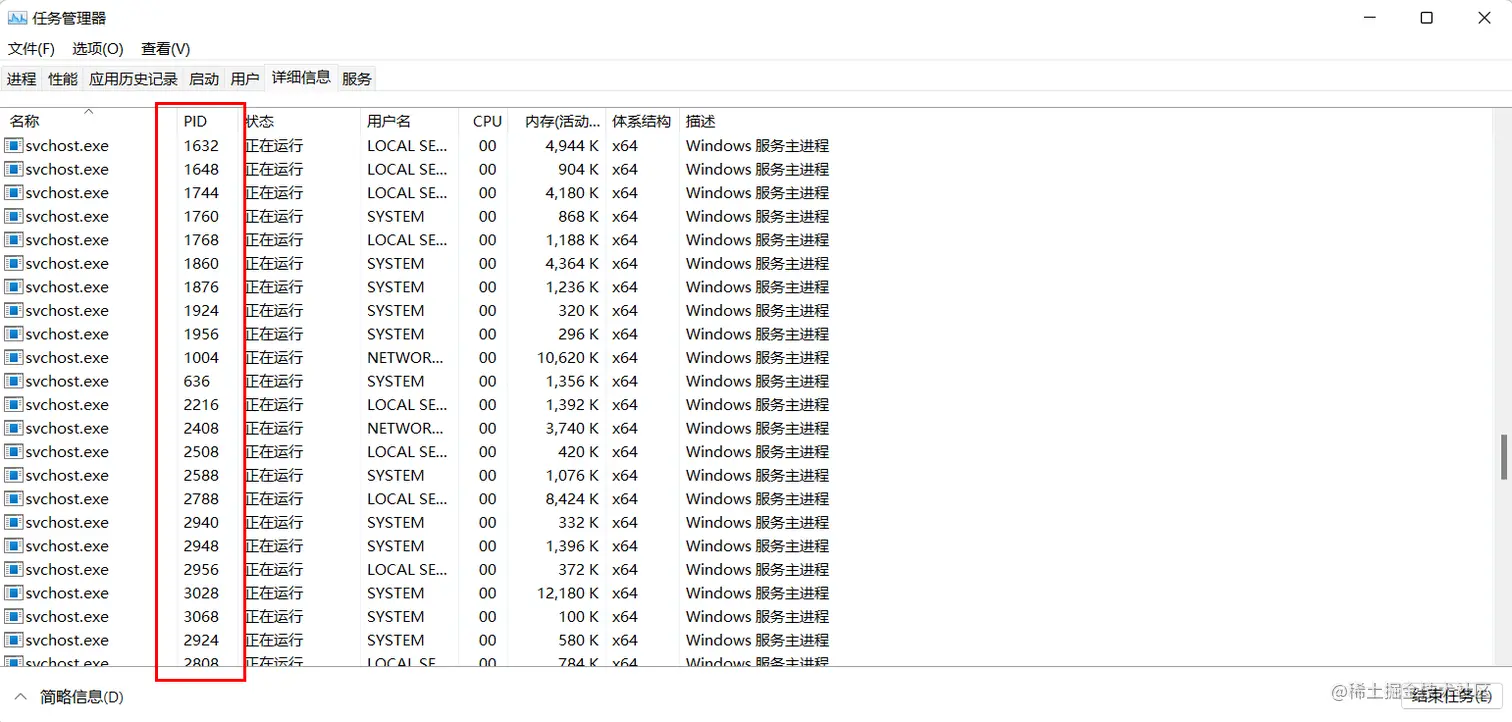Click memory value 8,424 K
This screenshot has width=1512, height=722.
point(572,499)
